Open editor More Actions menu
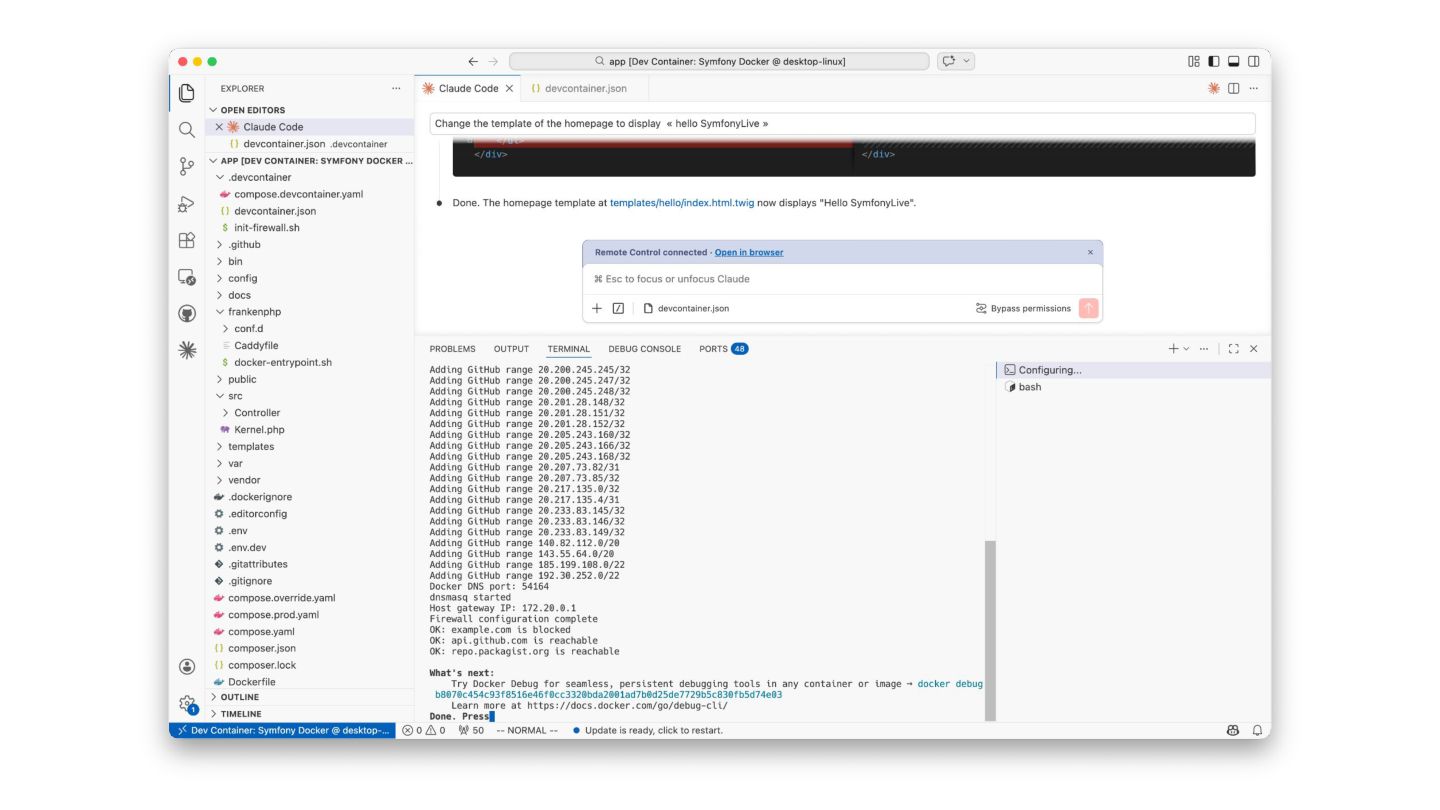The image size is (1440, 810). 1254,88
